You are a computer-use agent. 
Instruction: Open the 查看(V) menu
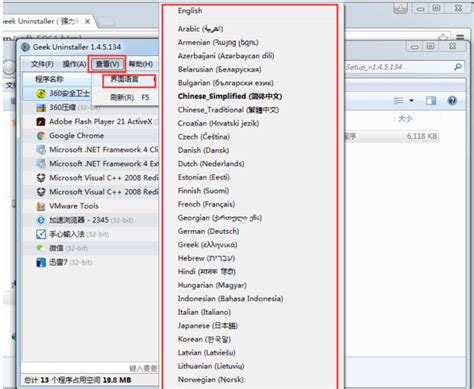tap(107, 64)
